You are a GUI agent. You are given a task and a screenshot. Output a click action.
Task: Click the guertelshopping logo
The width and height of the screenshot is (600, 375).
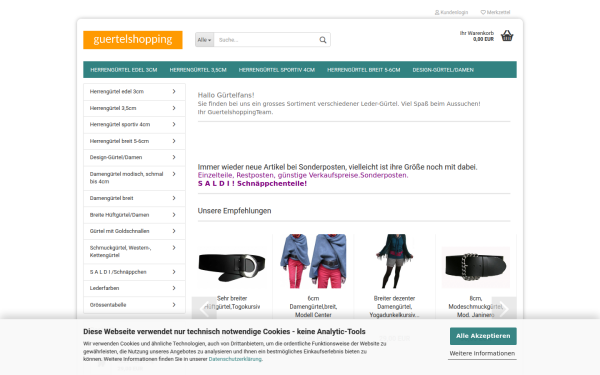tap(133, 40)
